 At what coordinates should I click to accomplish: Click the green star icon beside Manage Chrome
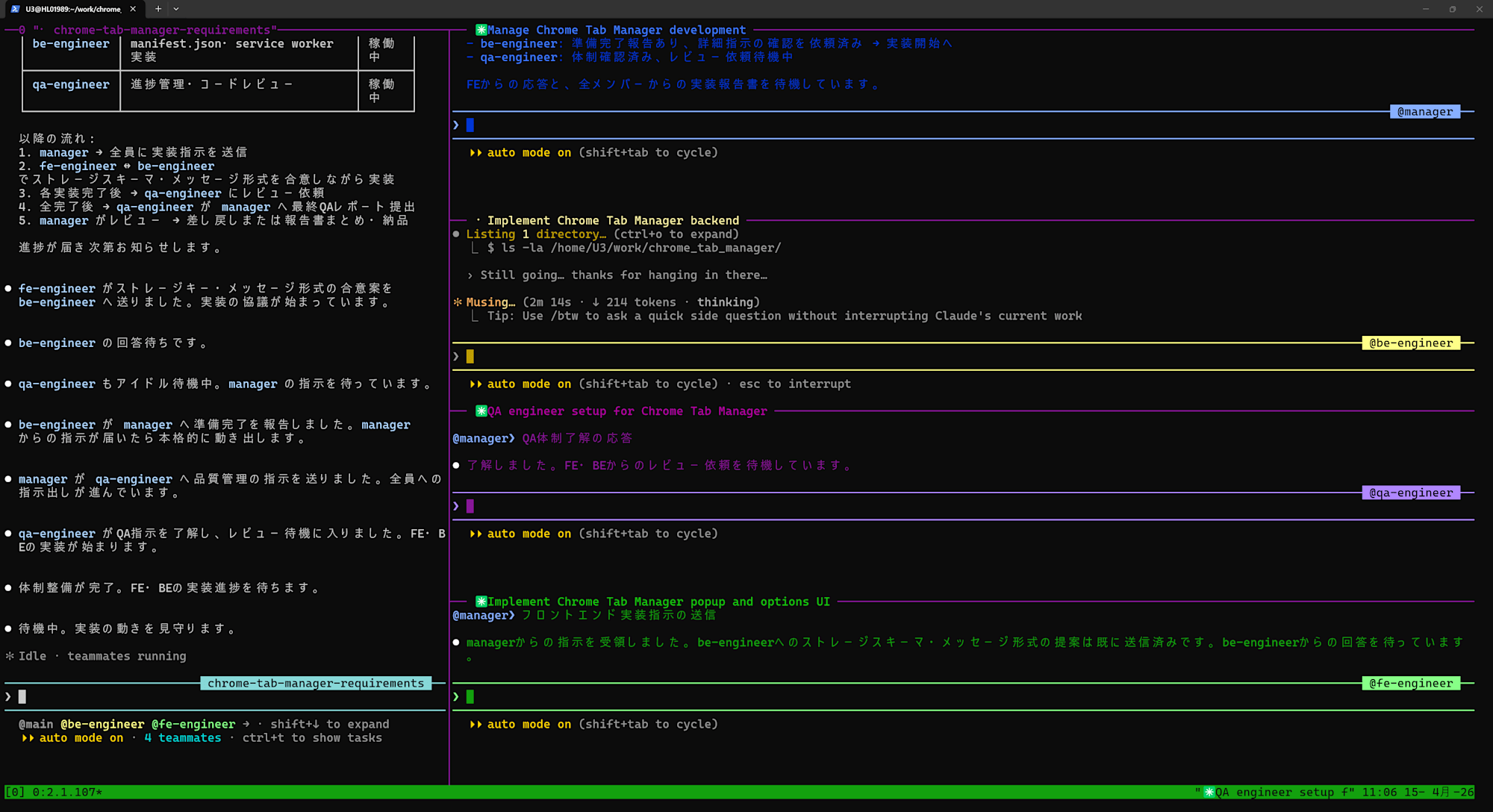click(x=481, y=30)
